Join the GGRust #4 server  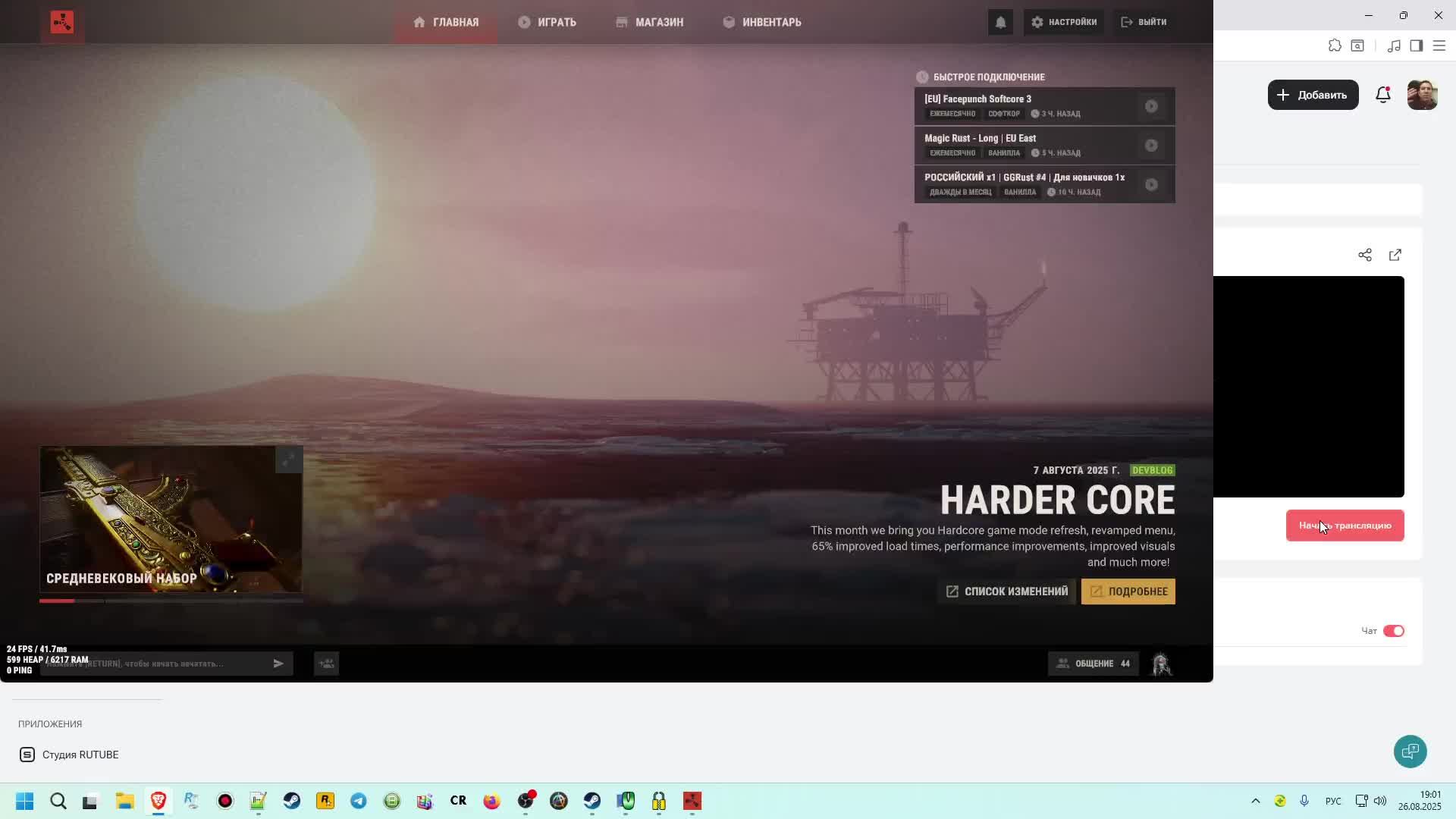tap(1151, 184)
